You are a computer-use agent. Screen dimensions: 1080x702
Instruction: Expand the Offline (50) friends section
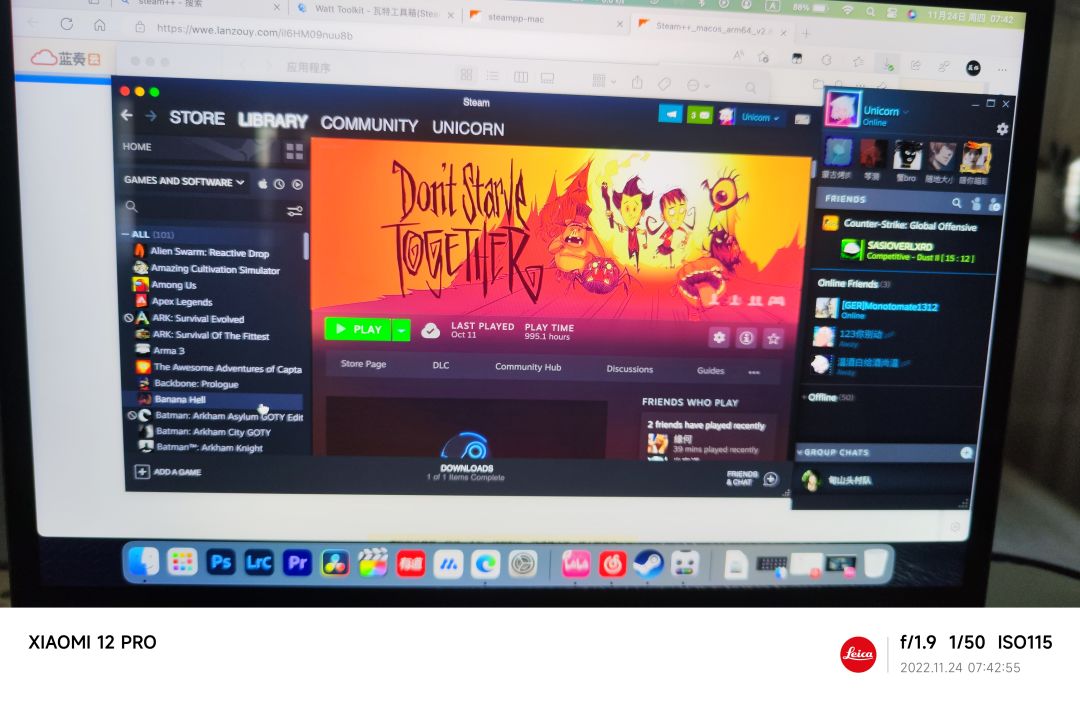(827, 398)
